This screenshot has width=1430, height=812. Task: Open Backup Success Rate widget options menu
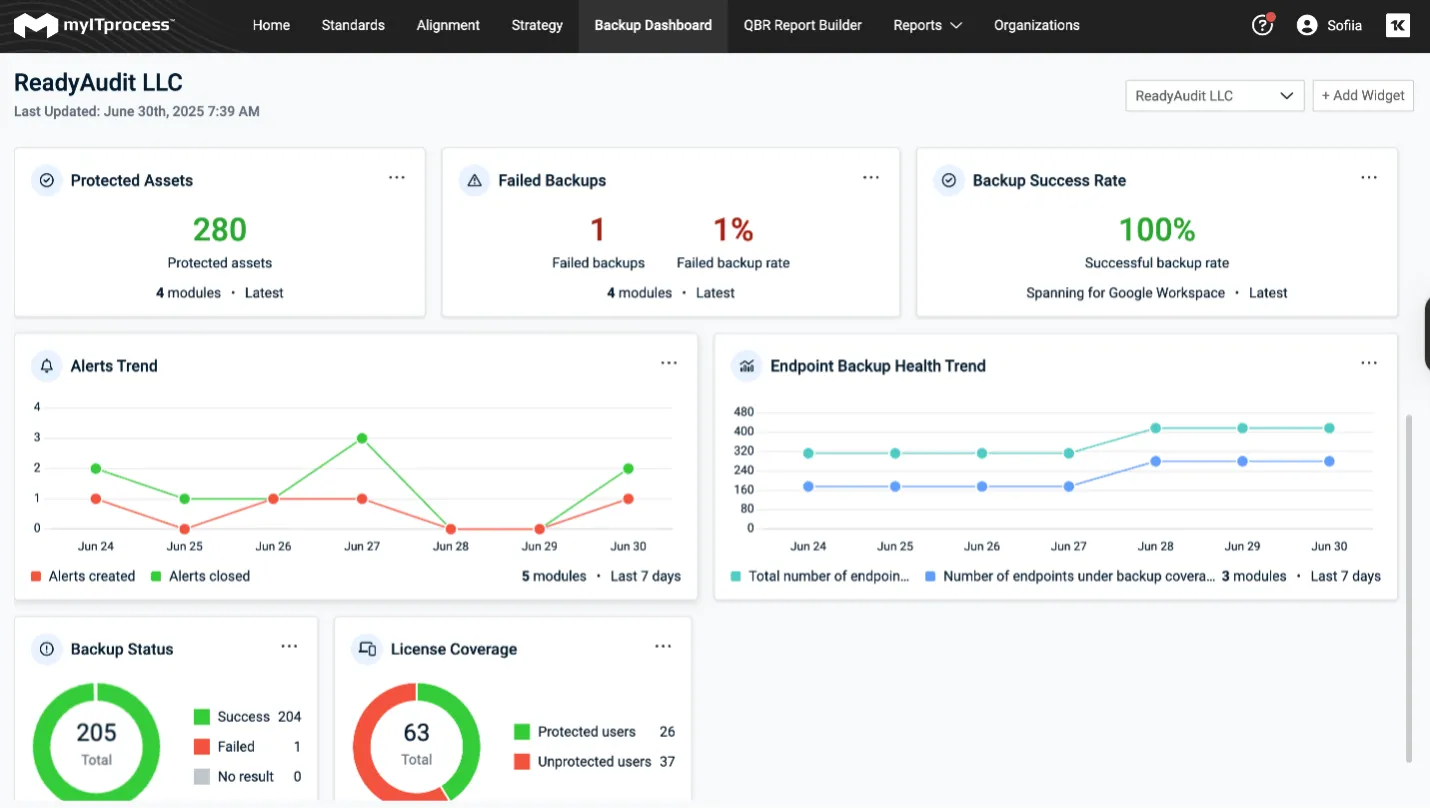coord(1369,178)
